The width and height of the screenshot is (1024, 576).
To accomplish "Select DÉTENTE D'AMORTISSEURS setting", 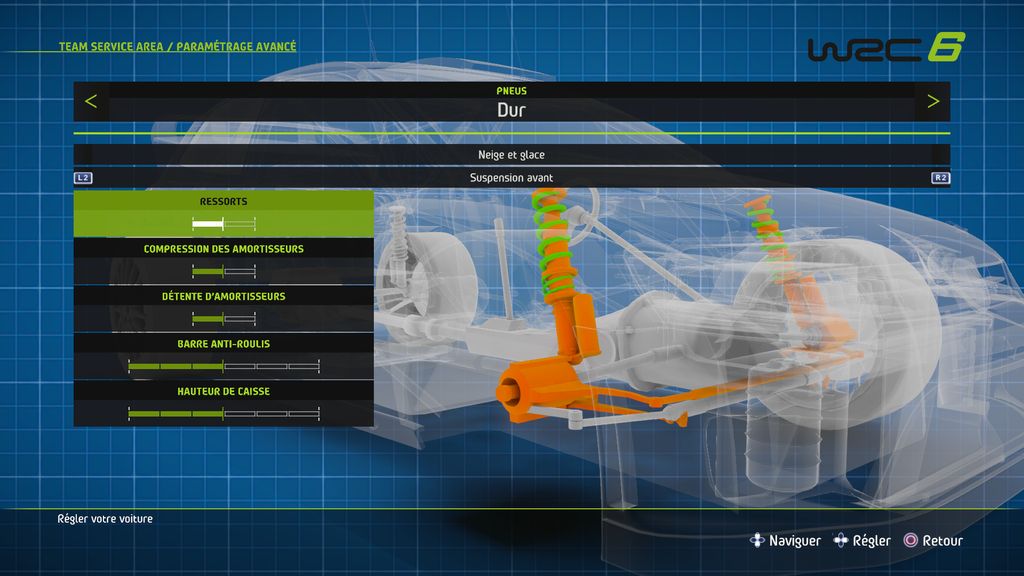I will click(223, 309).
